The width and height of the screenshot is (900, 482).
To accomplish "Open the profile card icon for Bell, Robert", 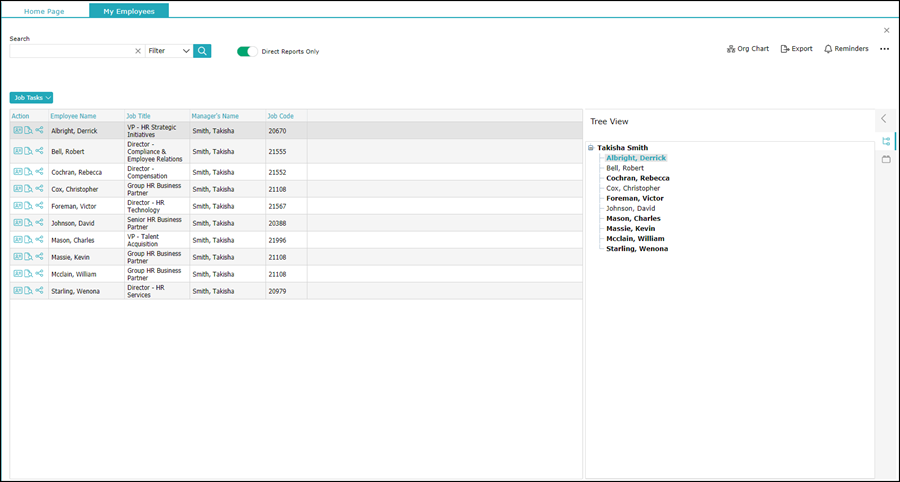I will pos(18,151).
